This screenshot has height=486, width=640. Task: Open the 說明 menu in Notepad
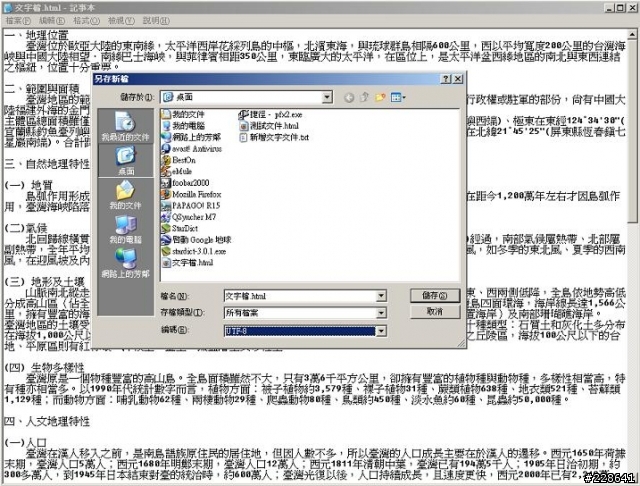[x=156, y=20]
